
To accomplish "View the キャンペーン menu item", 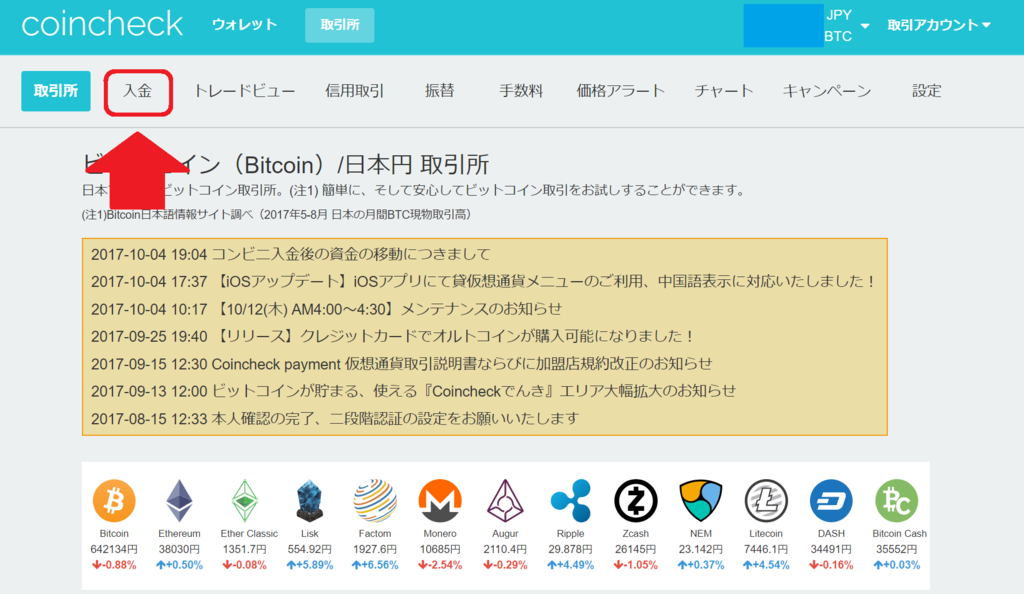I will [827, 91].
